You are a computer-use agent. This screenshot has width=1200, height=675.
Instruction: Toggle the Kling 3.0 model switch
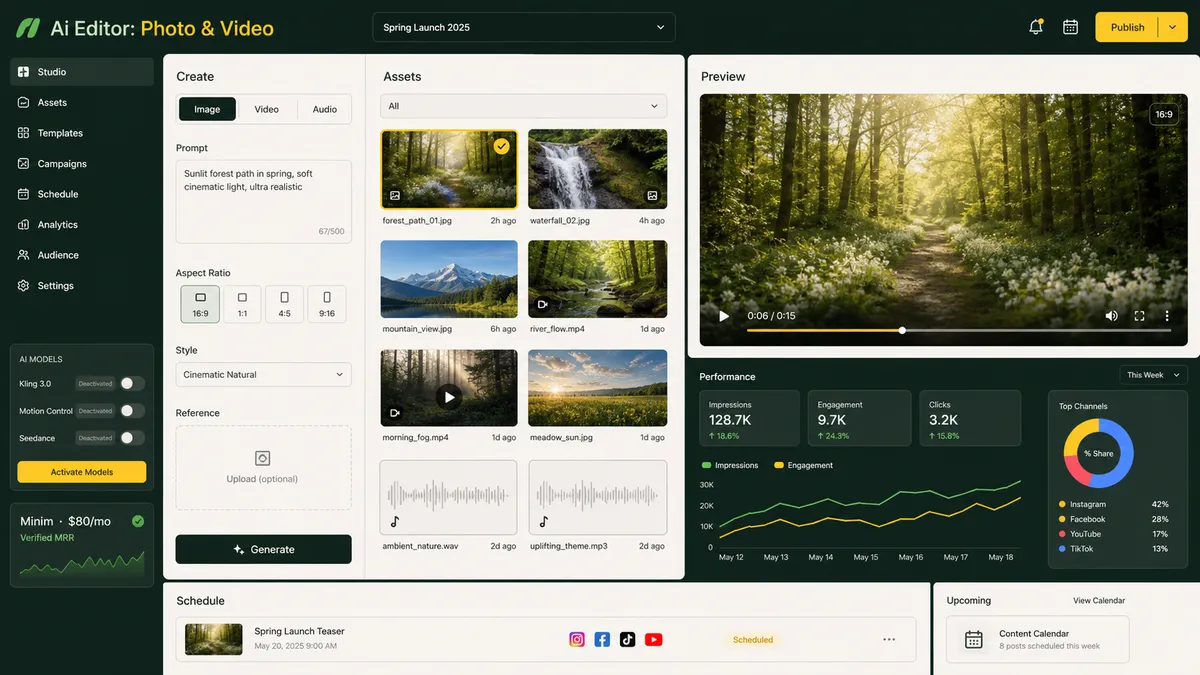click(132, 383)
